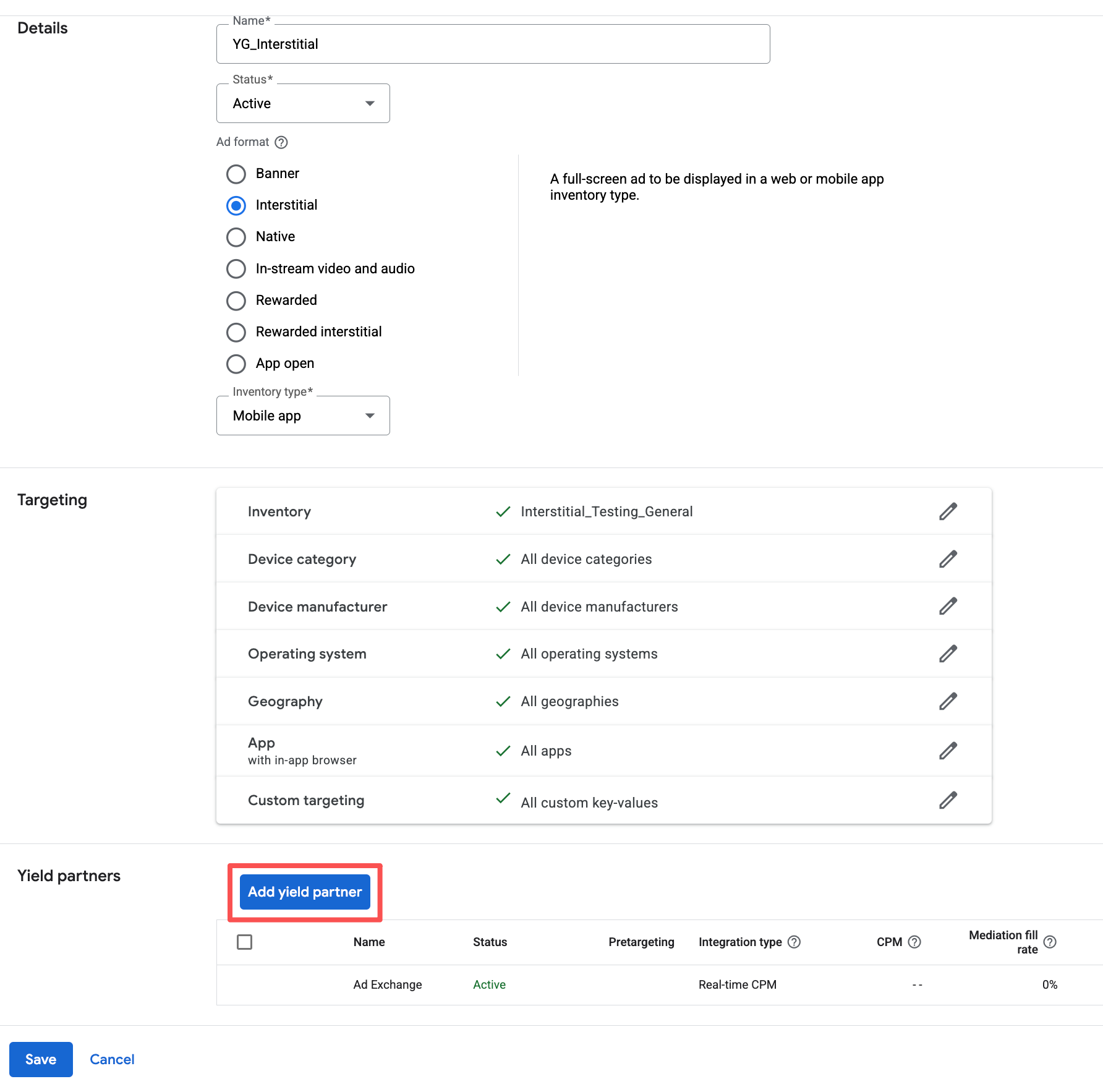Click the All custom key-values text
Image resolution: width=1103 pixels, height=1092 pixels.
[589, 803]
